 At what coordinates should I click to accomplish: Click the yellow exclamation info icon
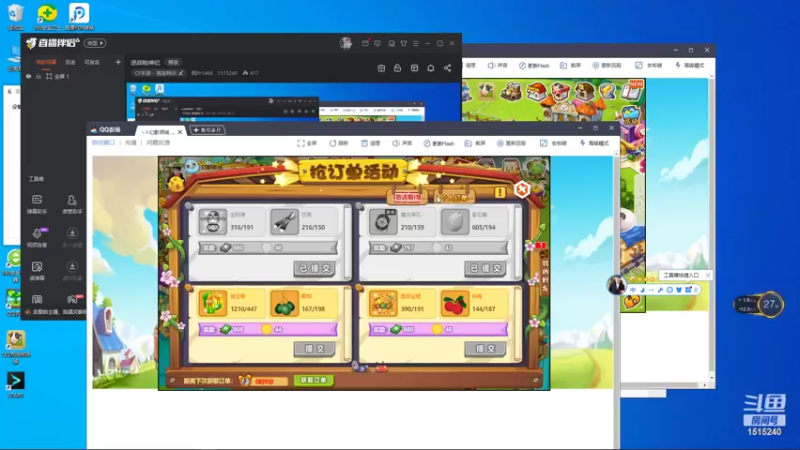click(x=499, y=192)
